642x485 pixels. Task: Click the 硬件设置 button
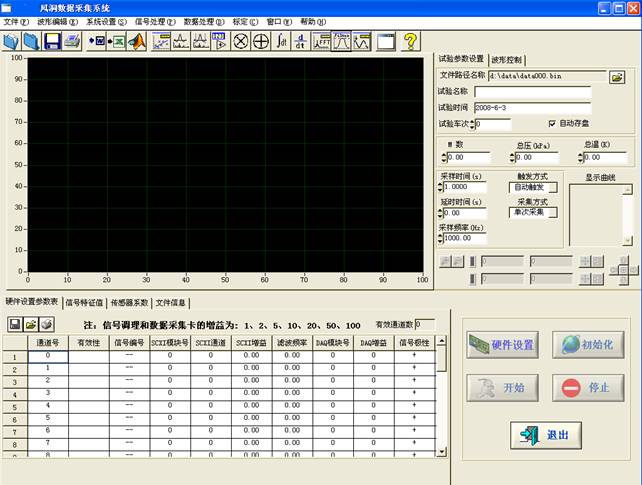point(502,345)
